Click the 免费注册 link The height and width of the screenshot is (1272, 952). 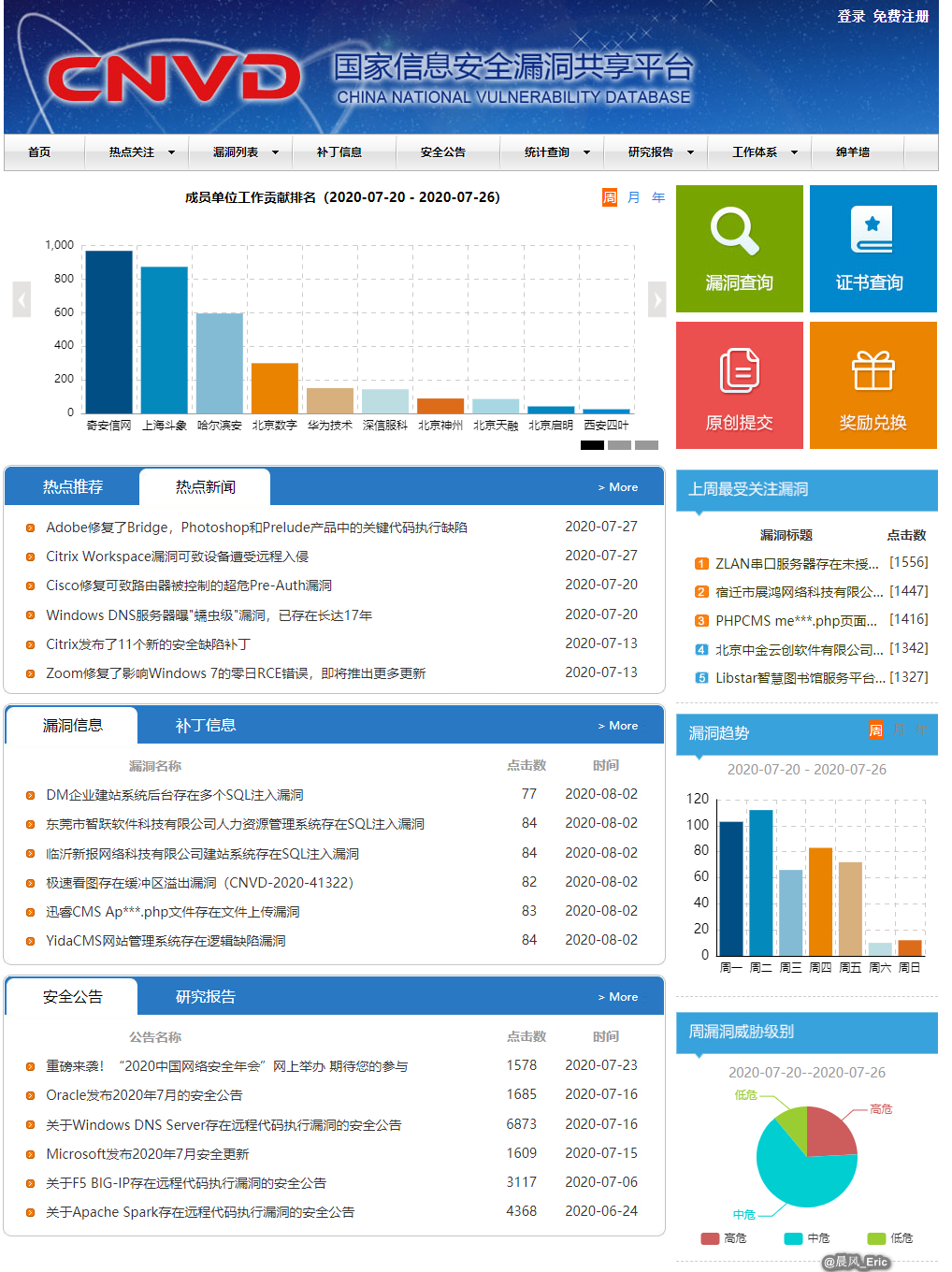(x=901, y=16)
